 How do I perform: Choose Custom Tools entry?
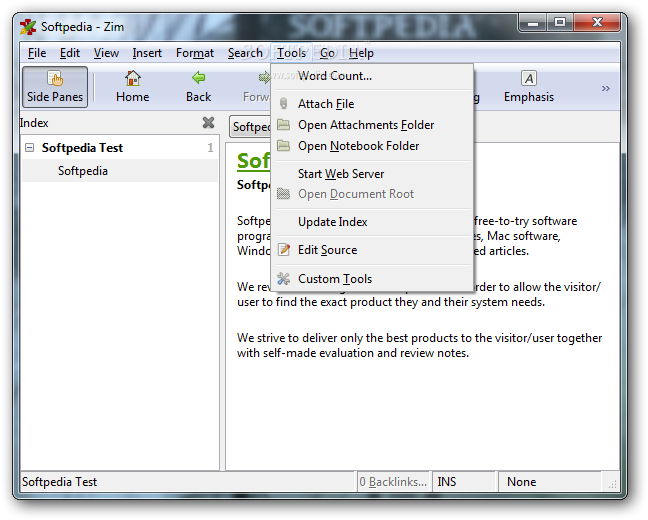click(372, 279)
